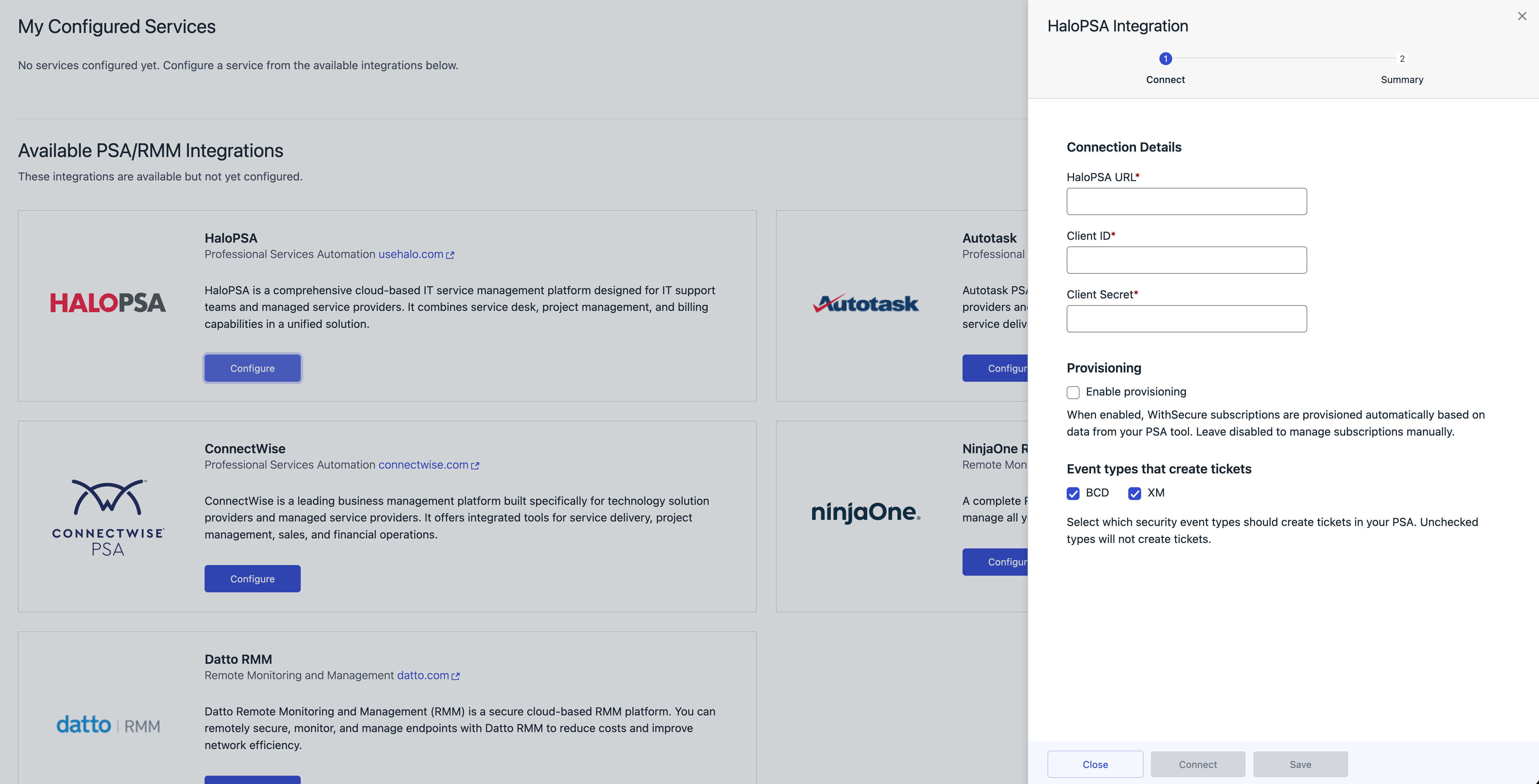Click the 'No services configured yet' message
1539x784 pixels.
[x=238, y=65]
